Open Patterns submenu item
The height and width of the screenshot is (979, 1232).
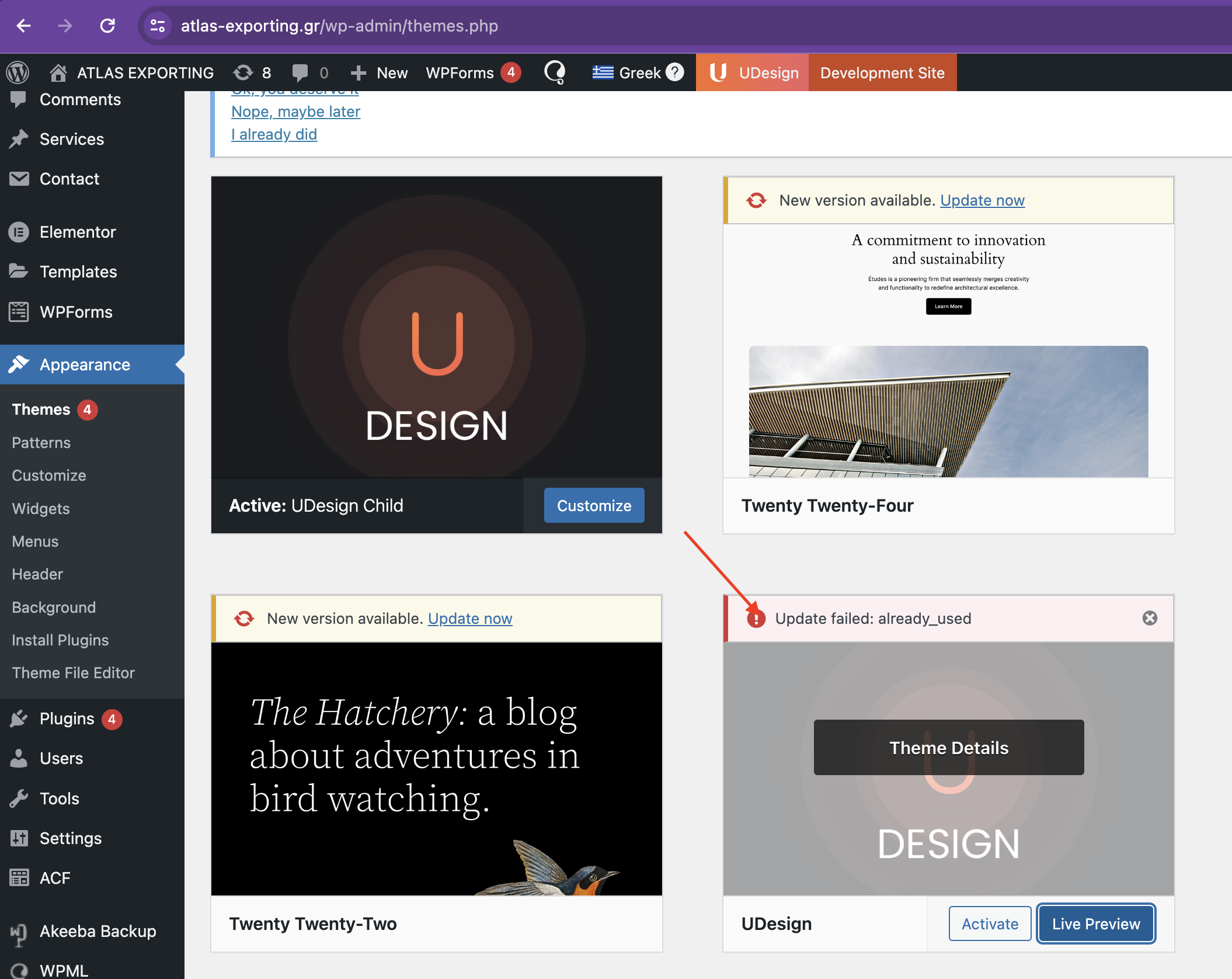(41, 443)
